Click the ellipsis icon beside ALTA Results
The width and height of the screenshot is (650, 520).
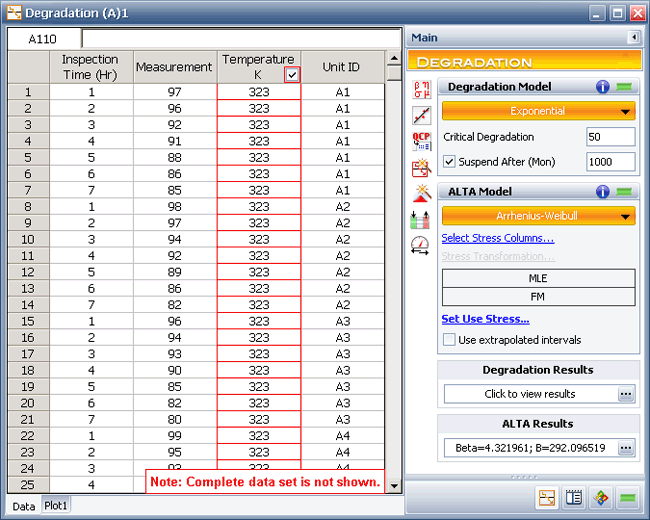(x=626, y=448)
